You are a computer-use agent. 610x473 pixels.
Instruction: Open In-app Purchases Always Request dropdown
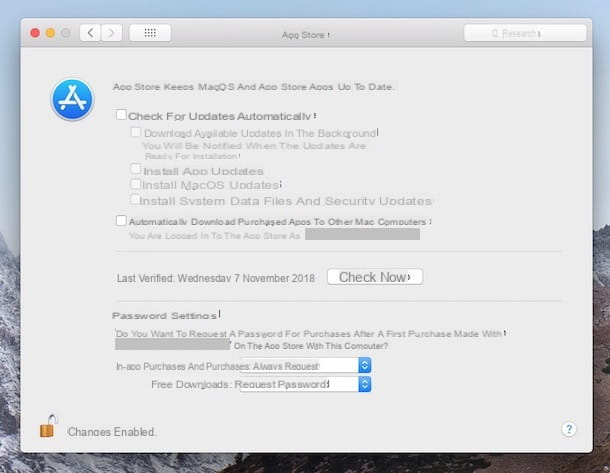[305, 366]
